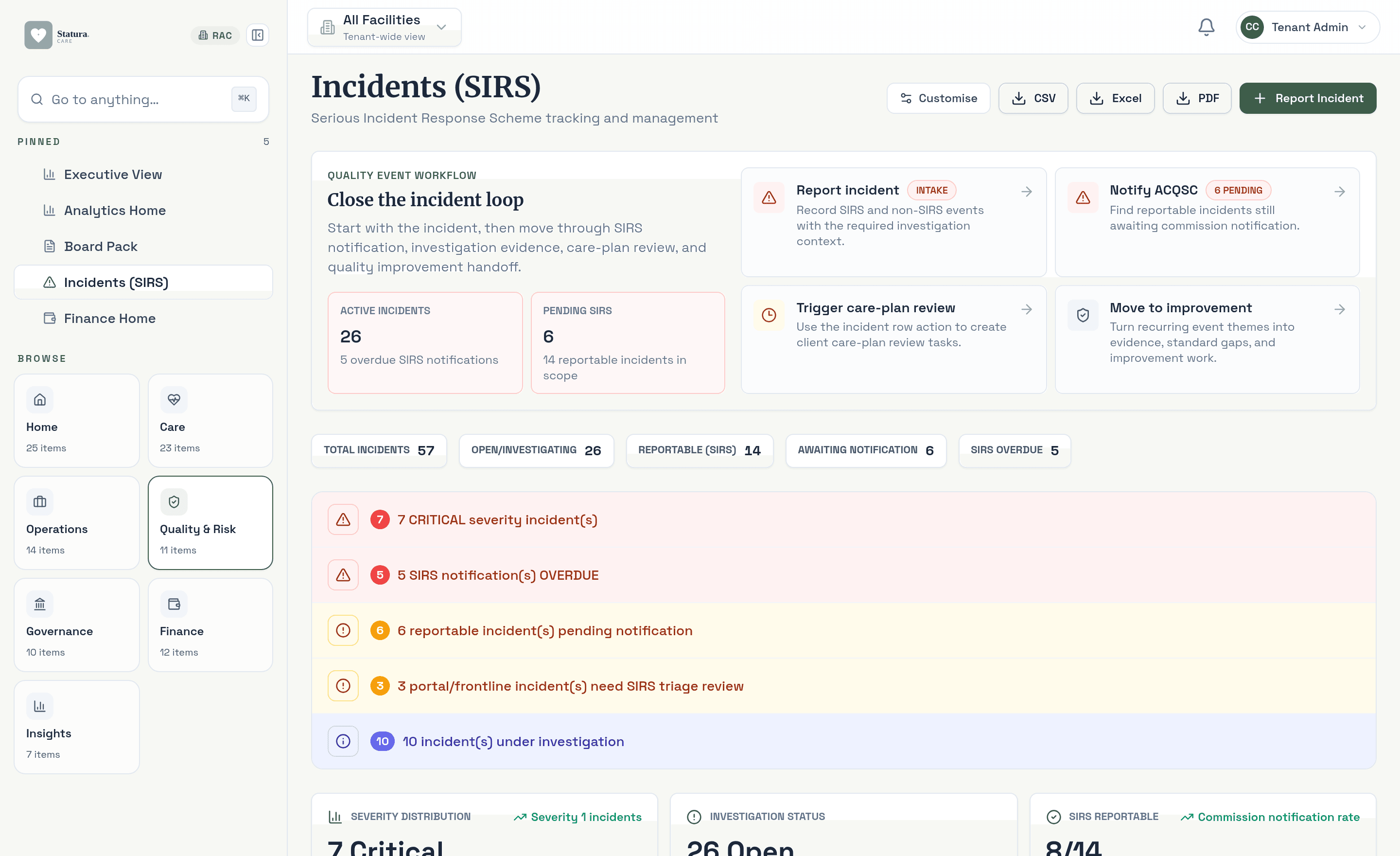The image size is (1400, 856).
Task: Open the All Facilities dropdown
Action: (384, 27)
